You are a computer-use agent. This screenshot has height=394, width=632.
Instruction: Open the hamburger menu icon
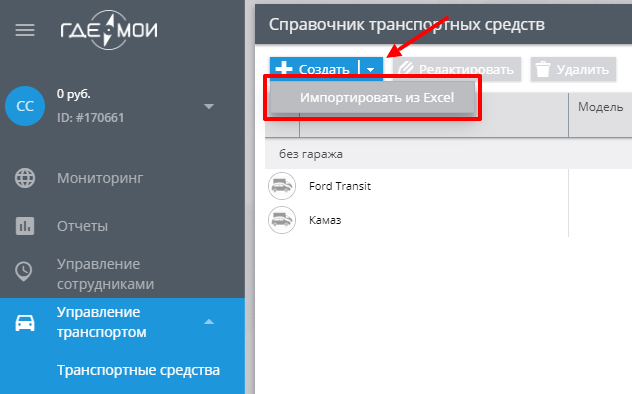(25, 30)
